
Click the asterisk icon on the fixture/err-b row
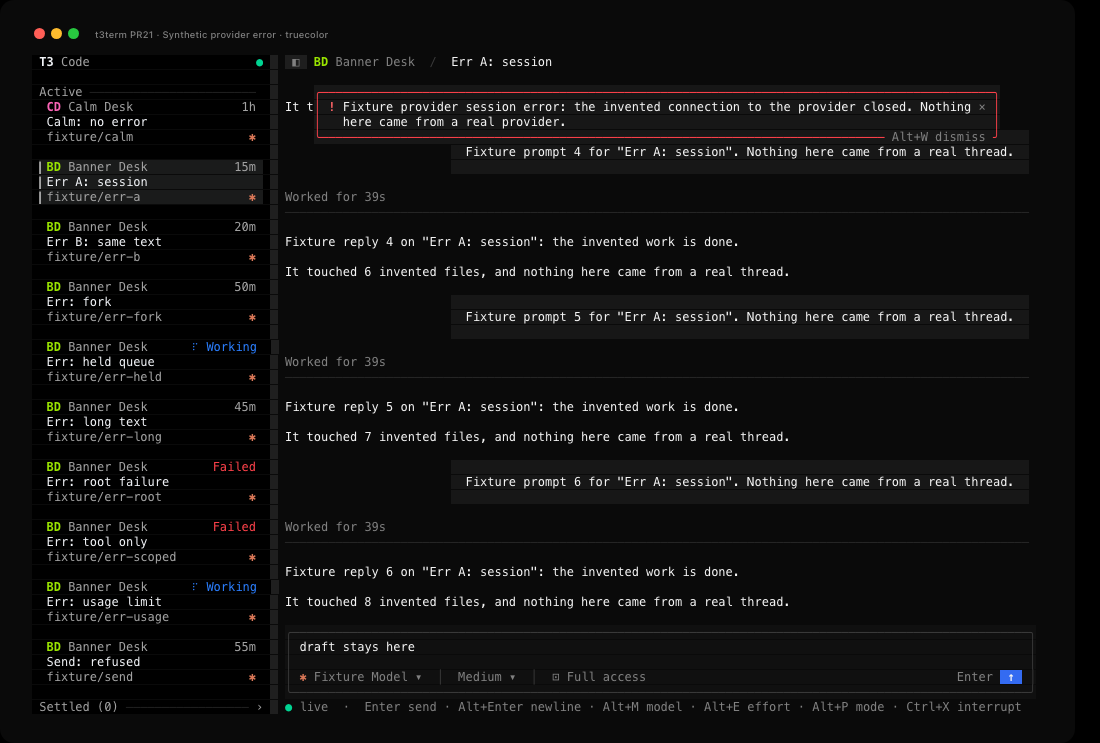(253, 257)
